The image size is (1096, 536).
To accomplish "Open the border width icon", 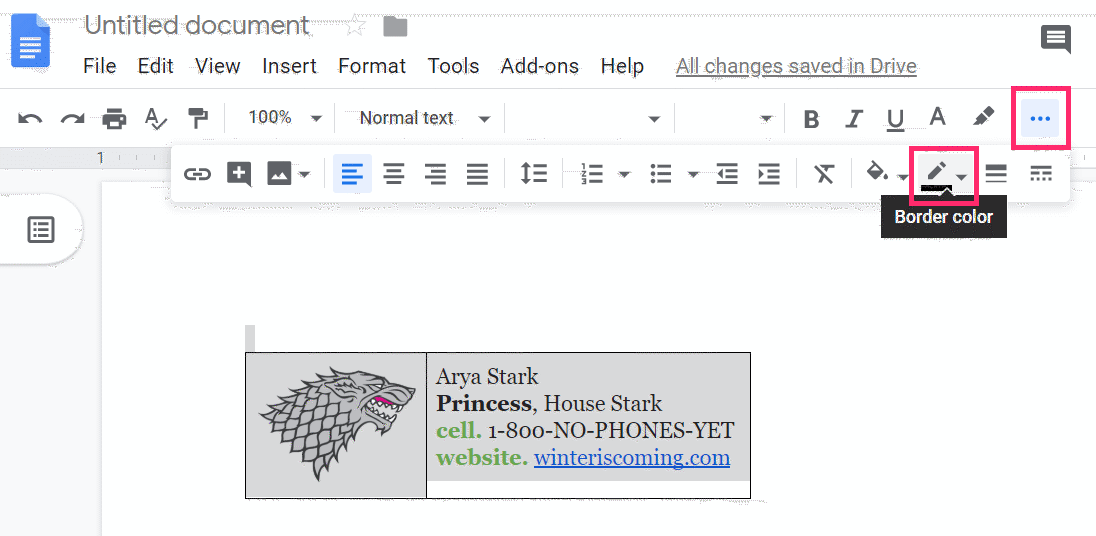I will coord(996,174).
